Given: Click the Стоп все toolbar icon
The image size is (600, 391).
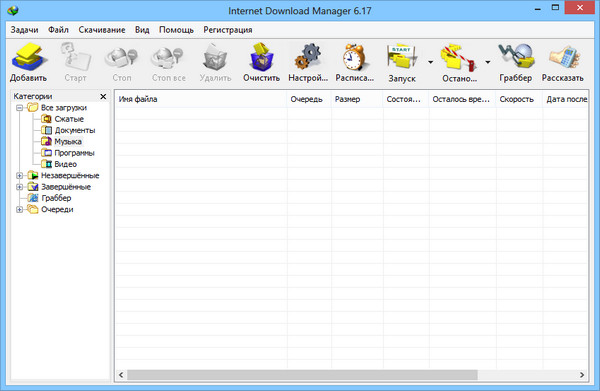Looking at the screenshot, I should coord(168,57).
